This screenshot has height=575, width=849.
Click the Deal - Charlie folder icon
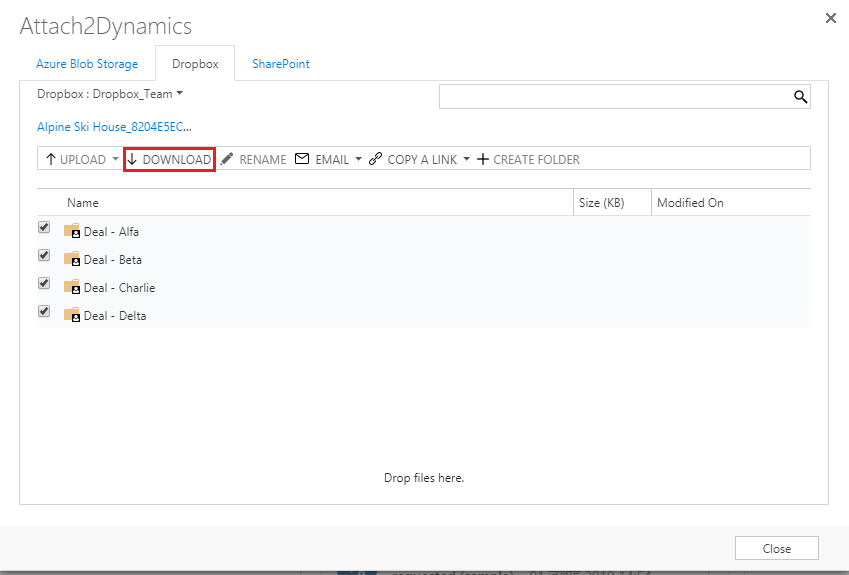click(72, 287)
